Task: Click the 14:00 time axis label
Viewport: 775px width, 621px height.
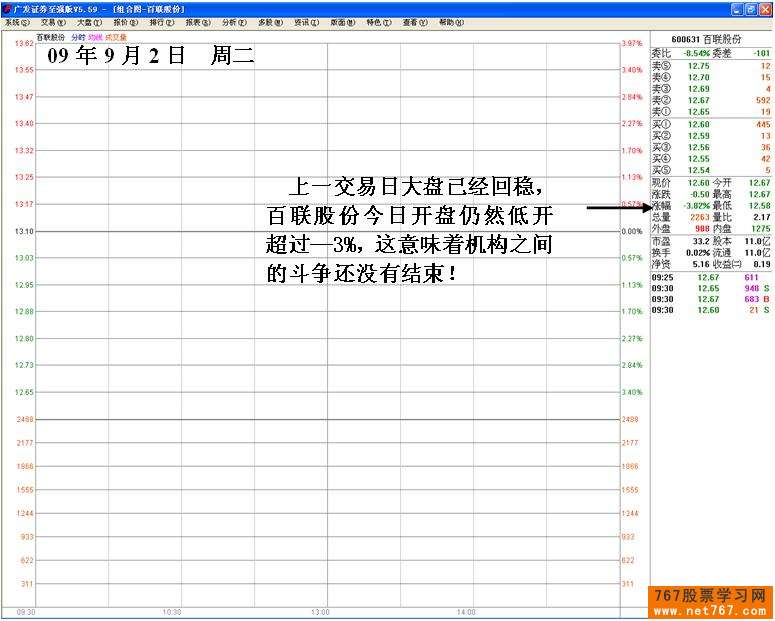Action: (466, 613)
